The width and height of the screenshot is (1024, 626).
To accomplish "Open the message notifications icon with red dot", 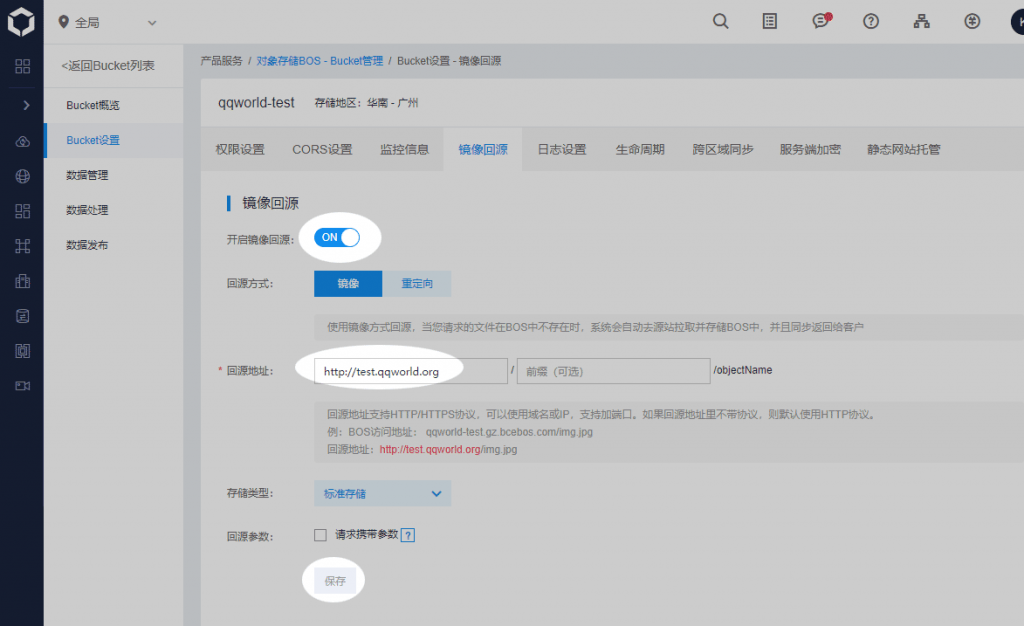I will coord(821,21).
